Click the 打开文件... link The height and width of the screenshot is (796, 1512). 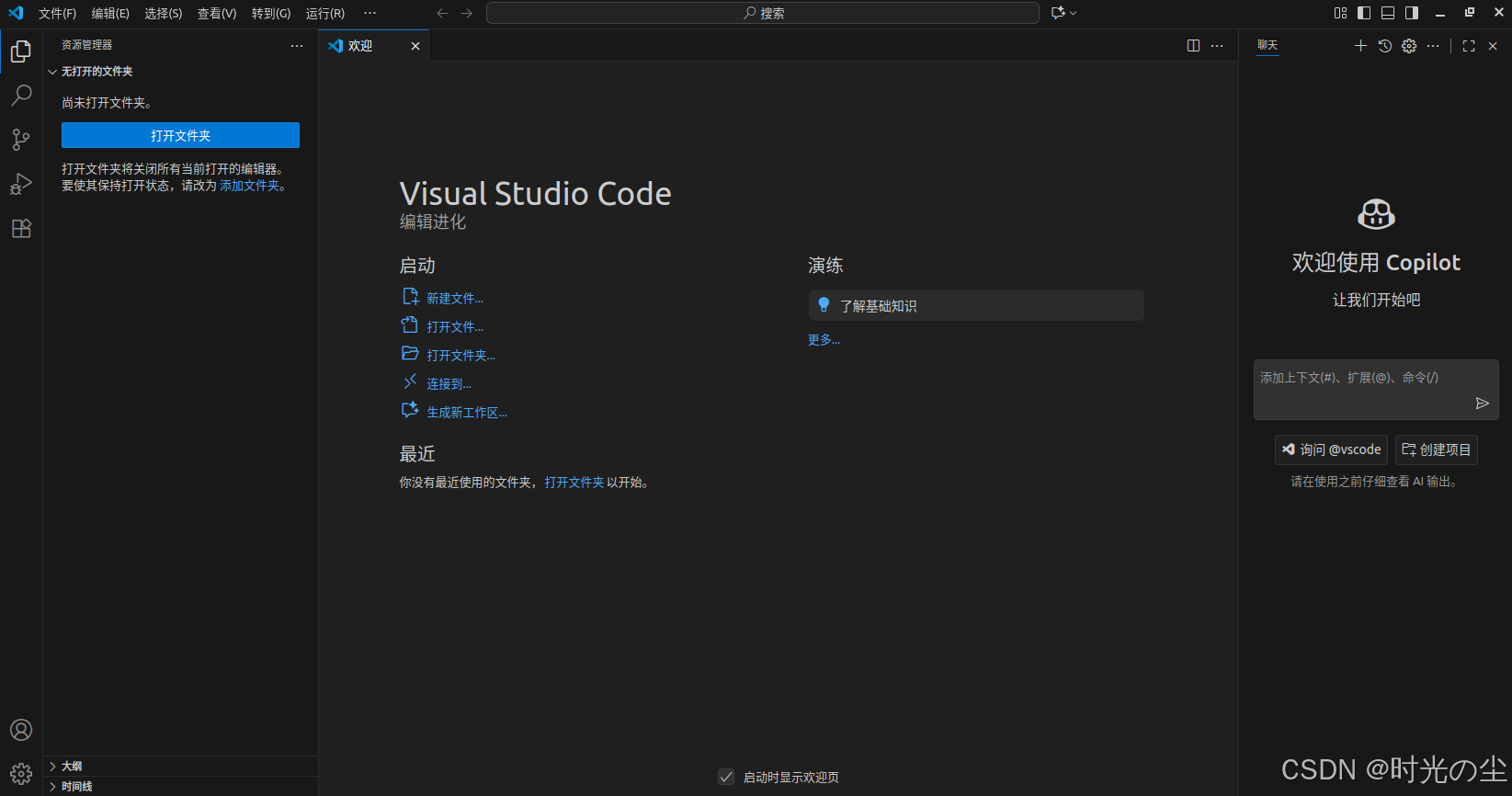click(x=455, y=327)
